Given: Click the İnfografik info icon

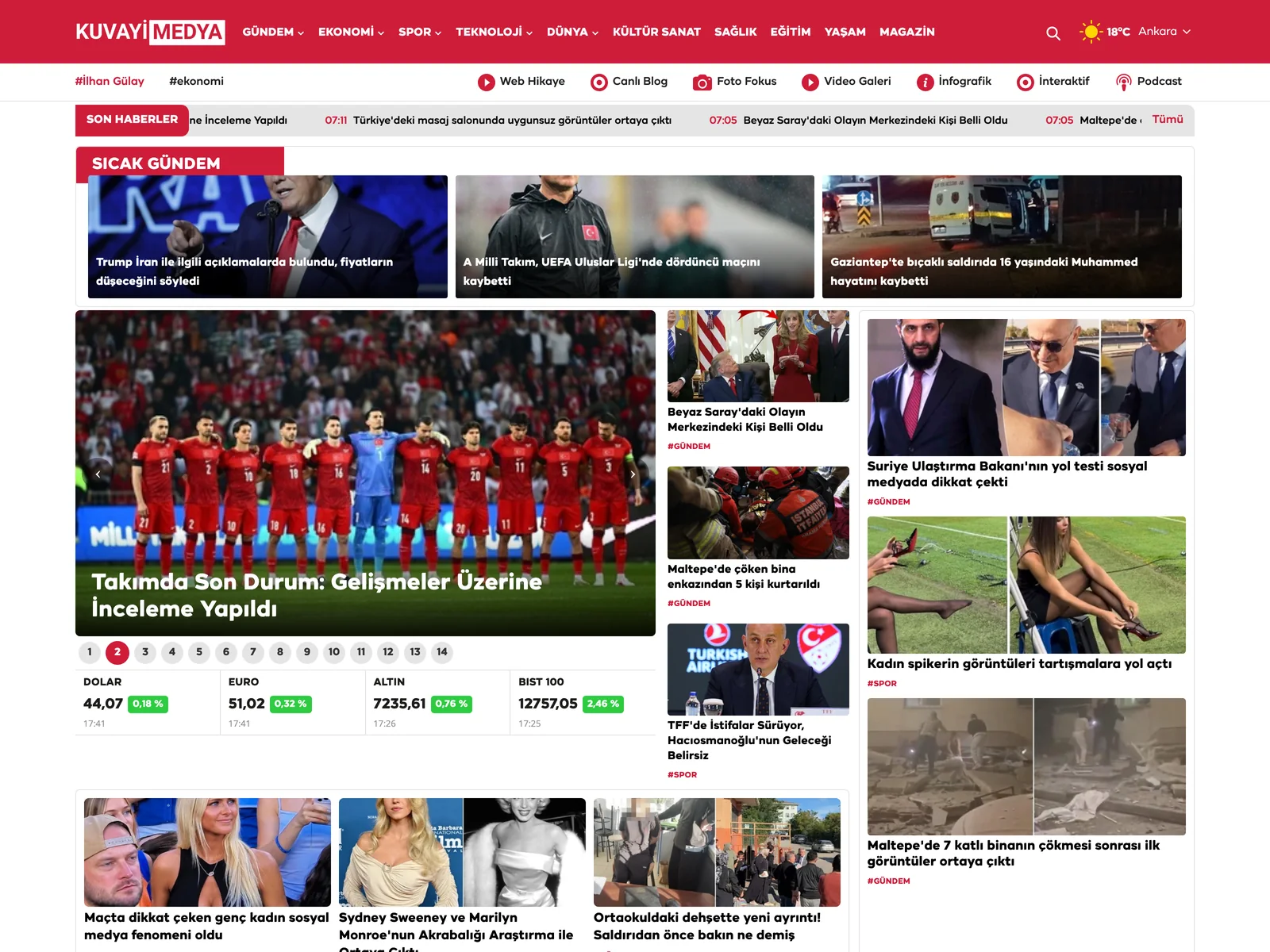Looking at the screenshot, I should click(x=925, y=82).
